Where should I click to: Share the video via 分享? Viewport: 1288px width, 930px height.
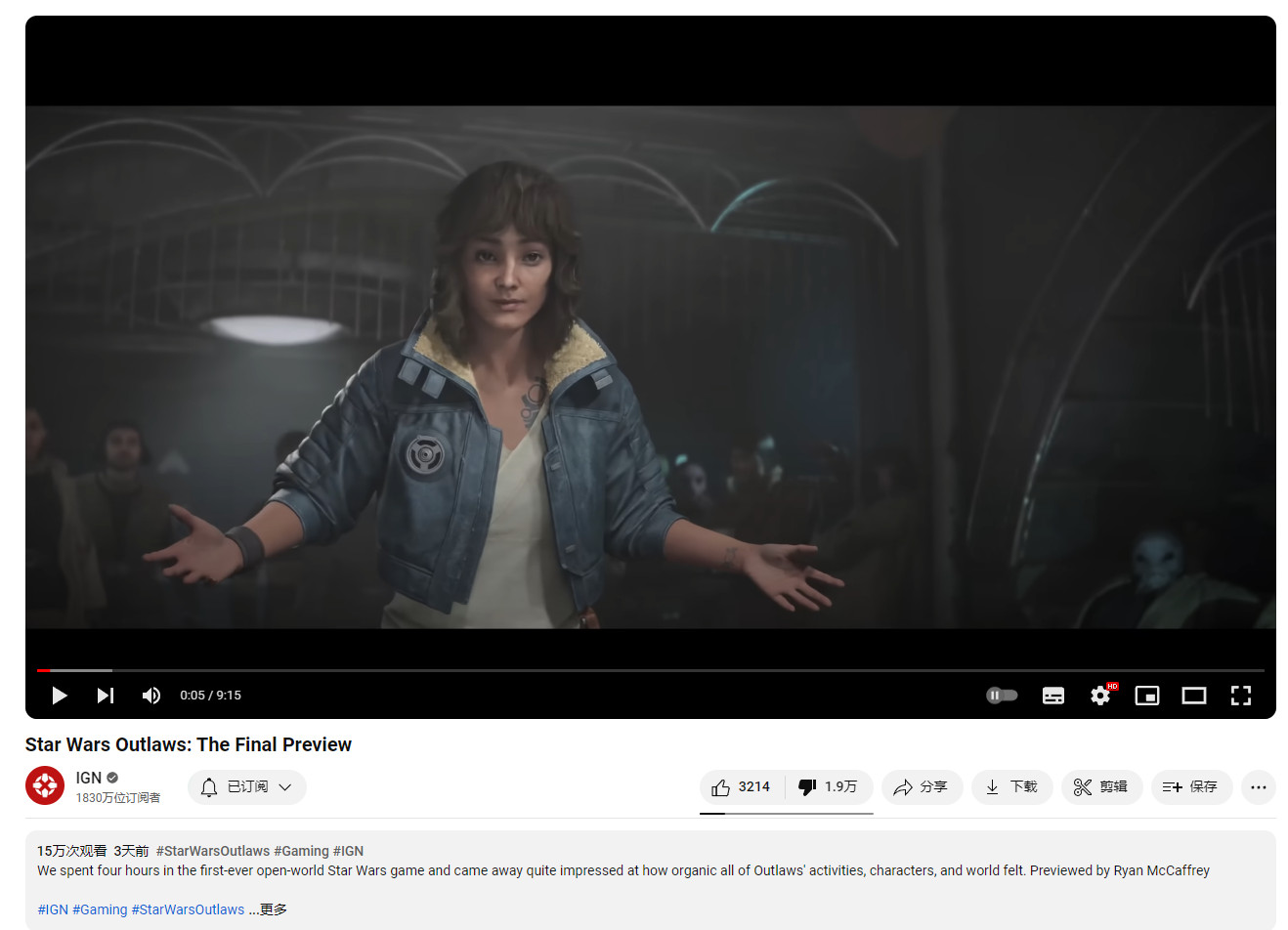[x=923, y=787]
